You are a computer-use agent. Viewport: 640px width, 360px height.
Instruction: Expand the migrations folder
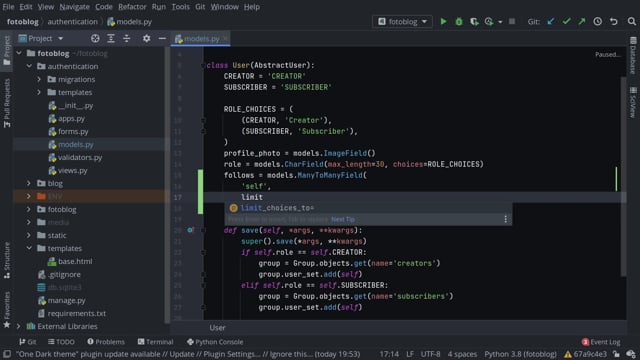(x=39, y=79)
